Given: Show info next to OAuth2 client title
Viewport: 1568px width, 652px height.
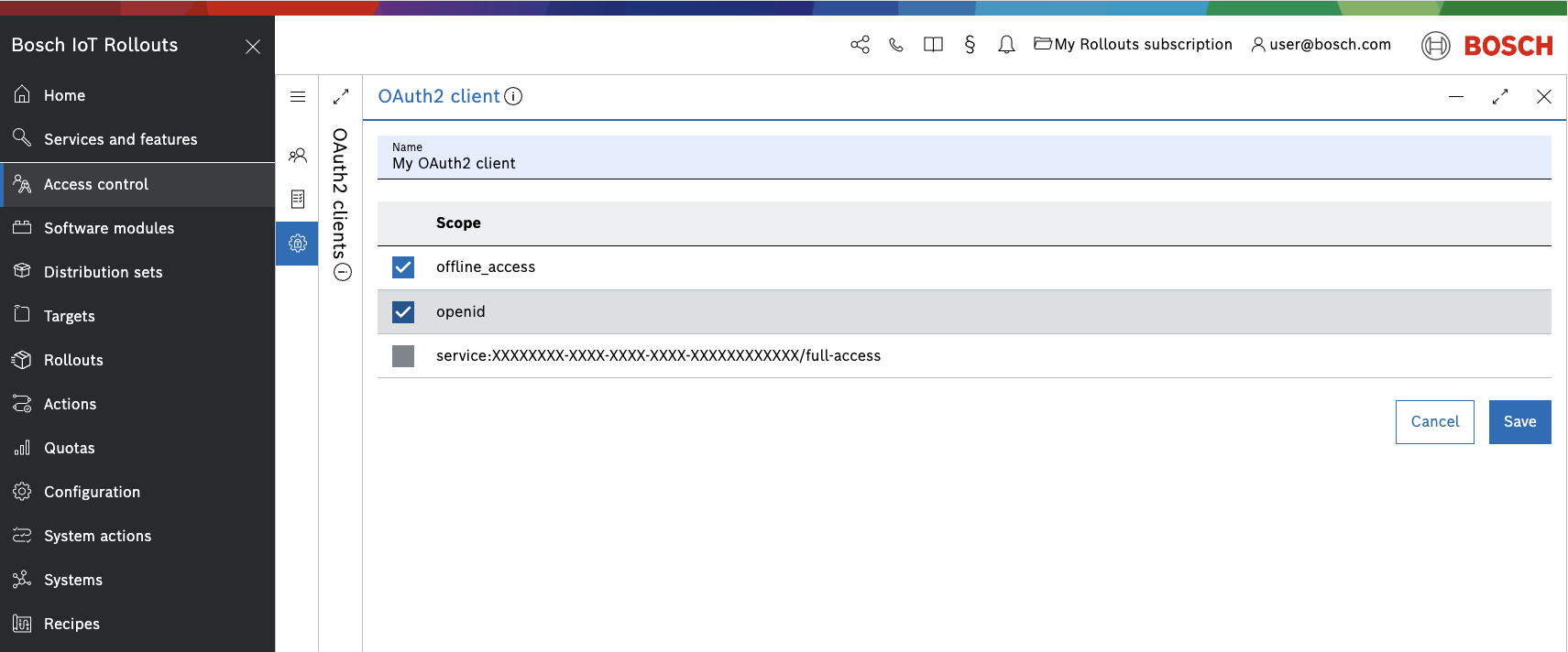Looking at the screenshot, I should point(514,96).
